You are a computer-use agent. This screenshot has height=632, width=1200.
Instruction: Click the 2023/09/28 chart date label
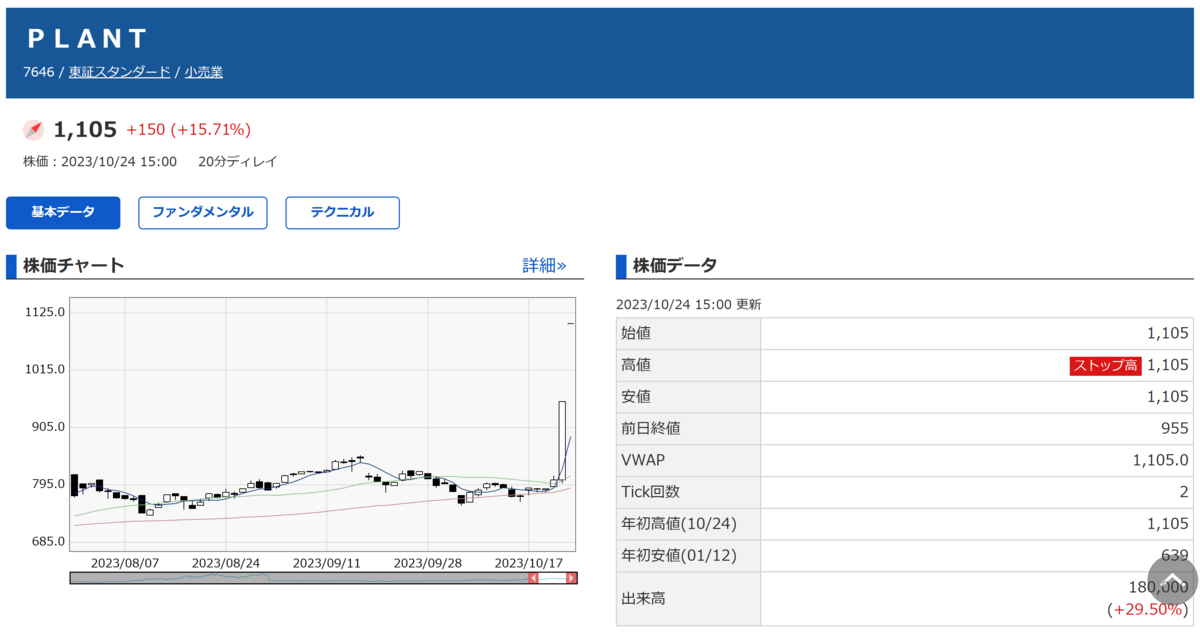coord(428,563)
